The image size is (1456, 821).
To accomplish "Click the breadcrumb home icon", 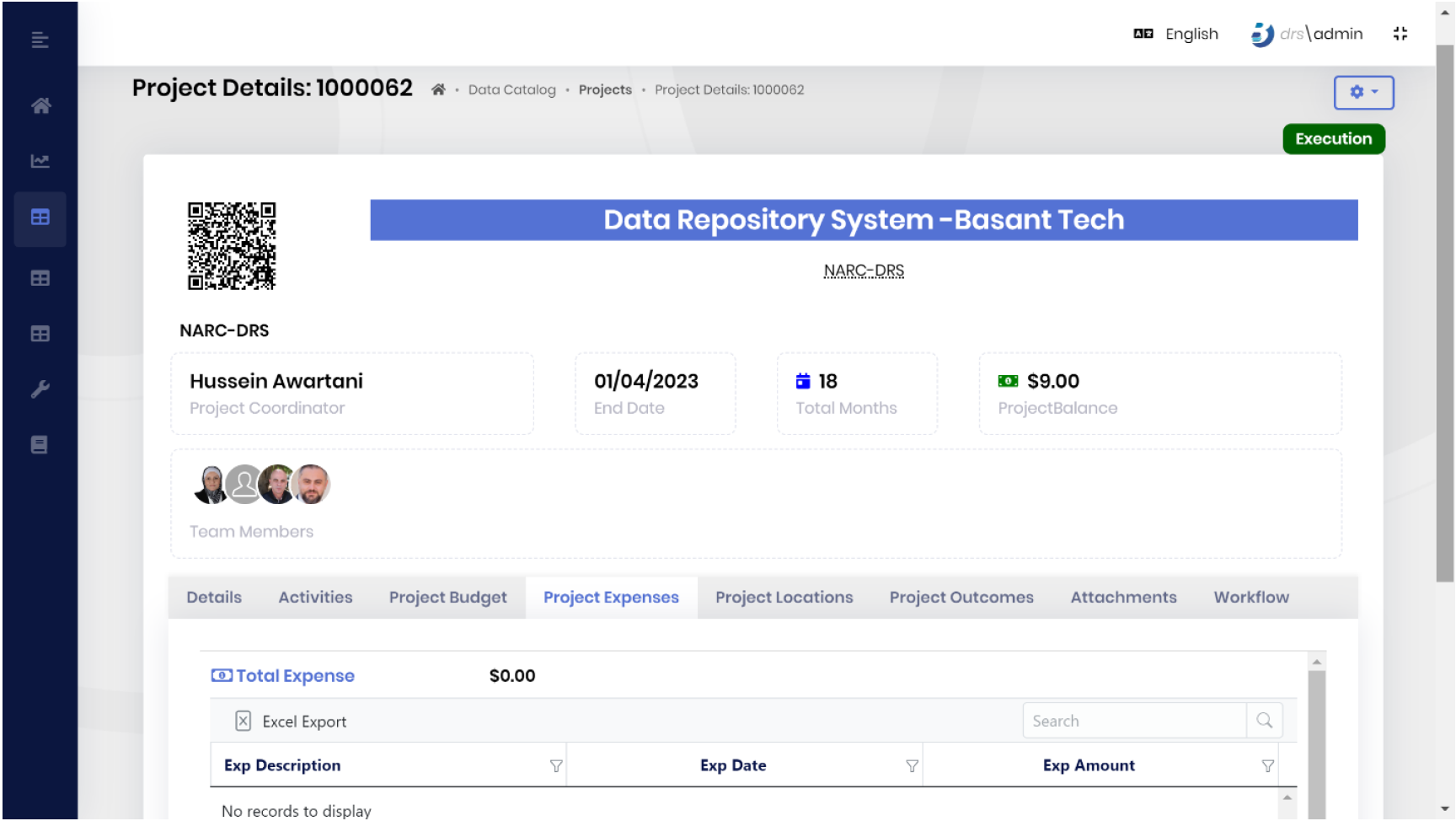I will 438,89.
